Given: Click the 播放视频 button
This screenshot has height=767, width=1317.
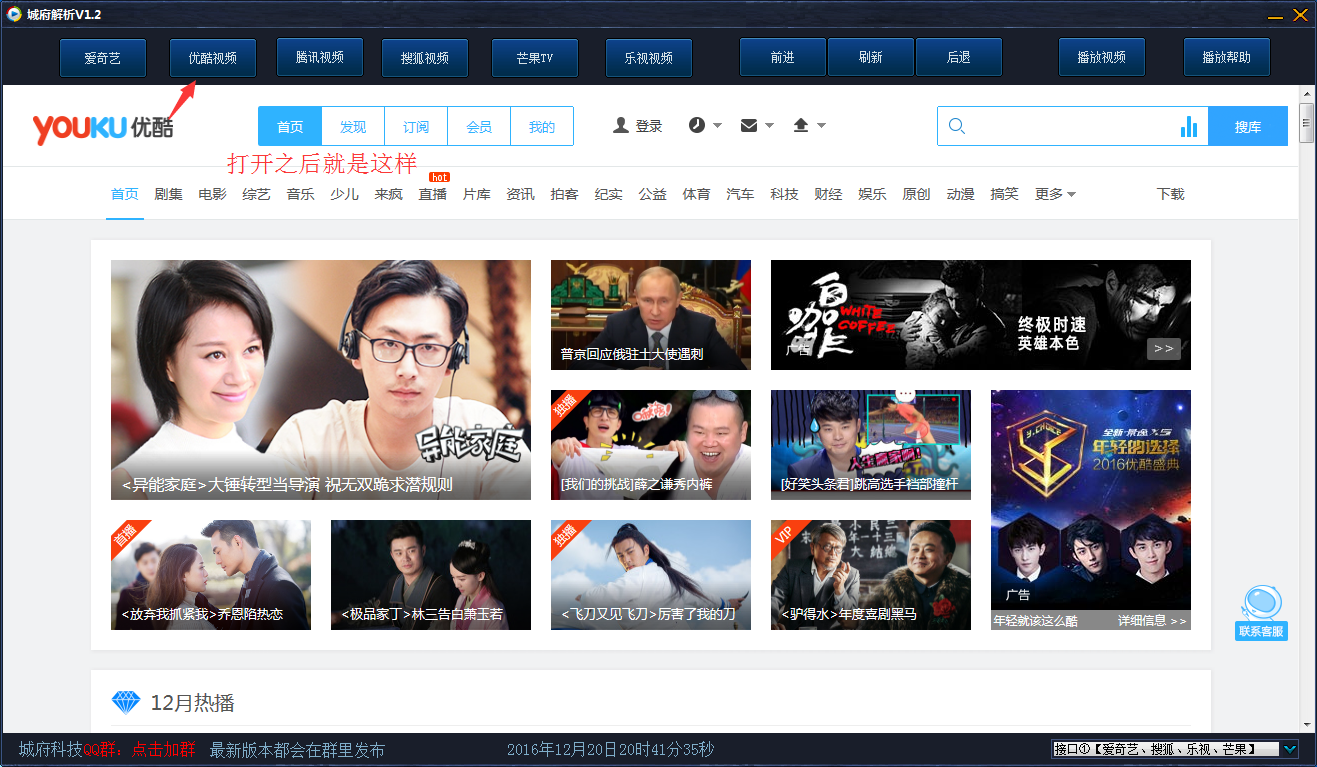Looking at the screenshot, I should [1102, 58].
